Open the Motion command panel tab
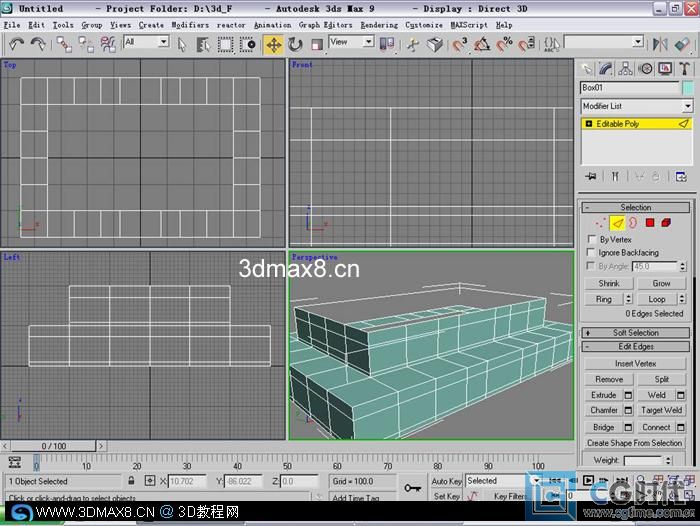700x526 pixels. point(645,69)
